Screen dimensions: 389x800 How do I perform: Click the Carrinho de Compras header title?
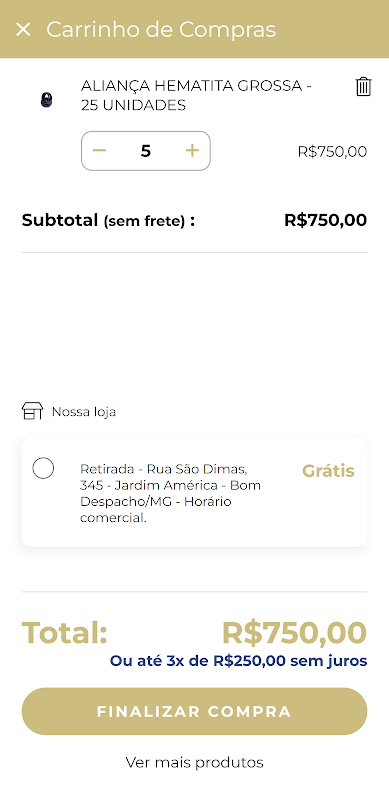point(161,30)
